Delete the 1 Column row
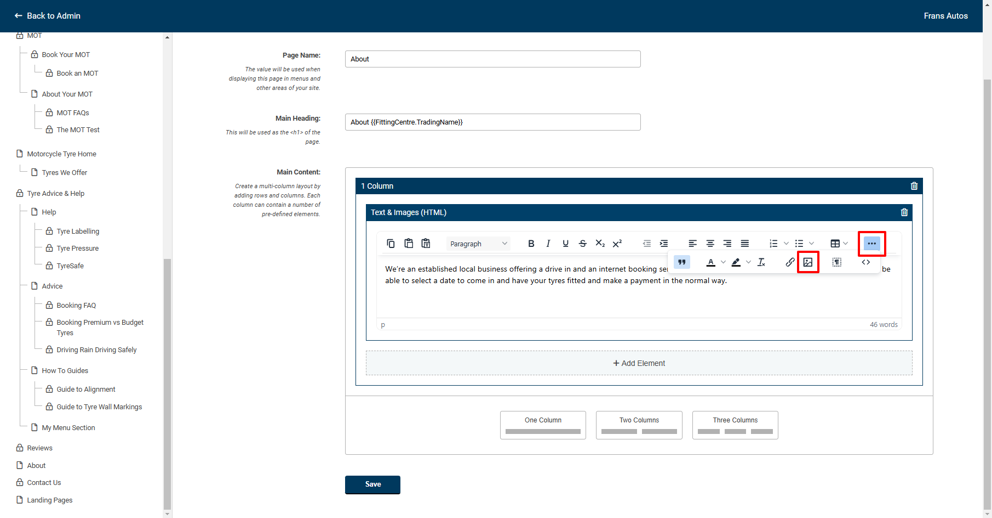The height and width of the screenshot is (518, 992). pyautogui.click(x=914, y=186)
